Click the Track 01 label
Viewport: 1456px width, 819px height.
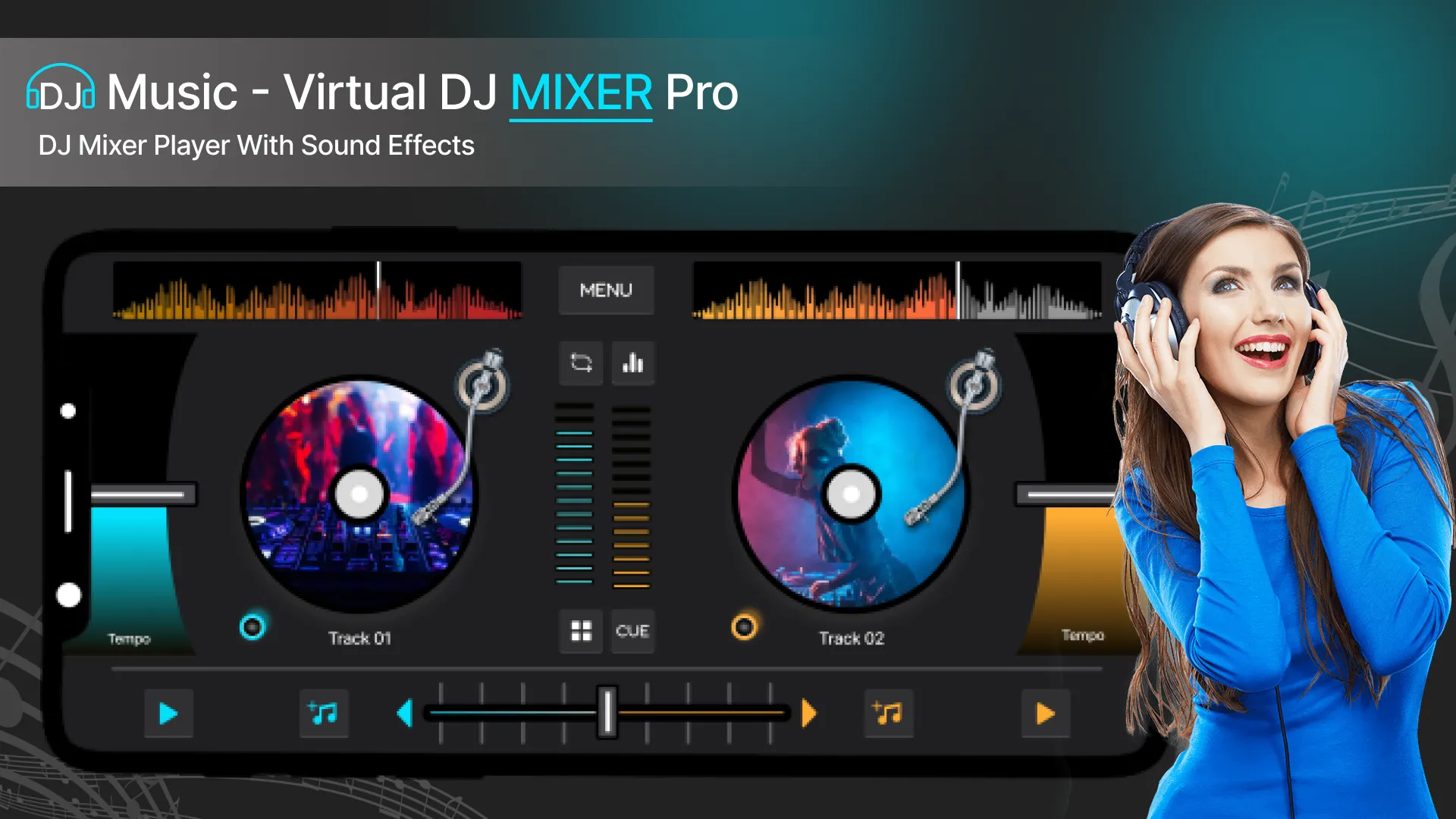[359, 639]
